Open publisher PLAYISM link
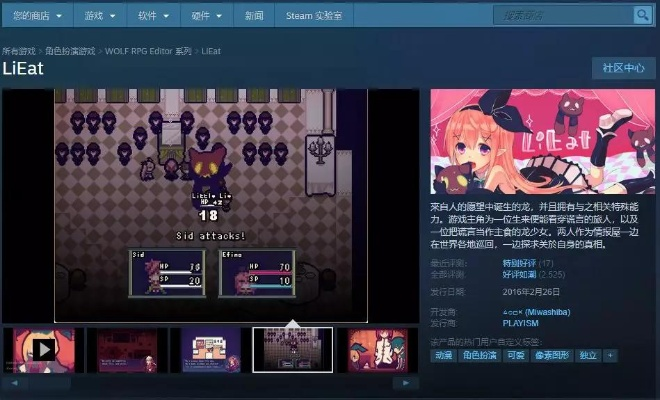The width and height of the screenshot is (660, 400). (x=520, y=323)
